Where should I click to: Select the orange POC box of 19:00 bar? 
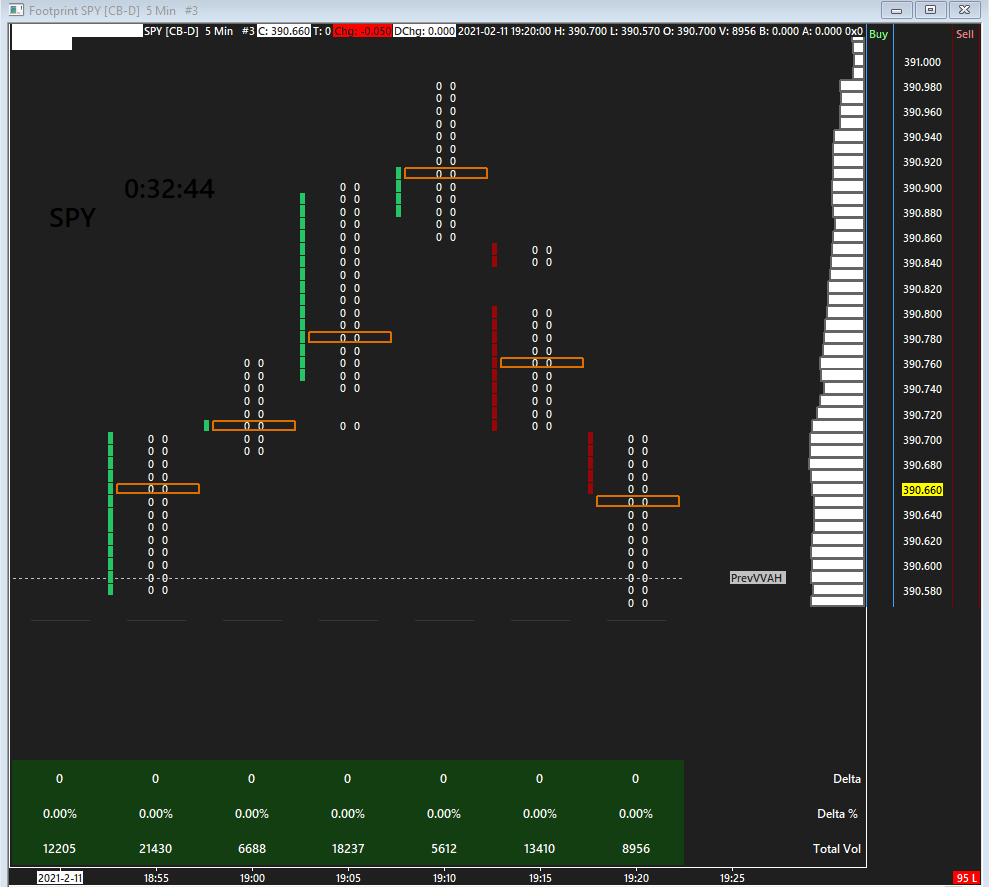[x=254, y=426]
